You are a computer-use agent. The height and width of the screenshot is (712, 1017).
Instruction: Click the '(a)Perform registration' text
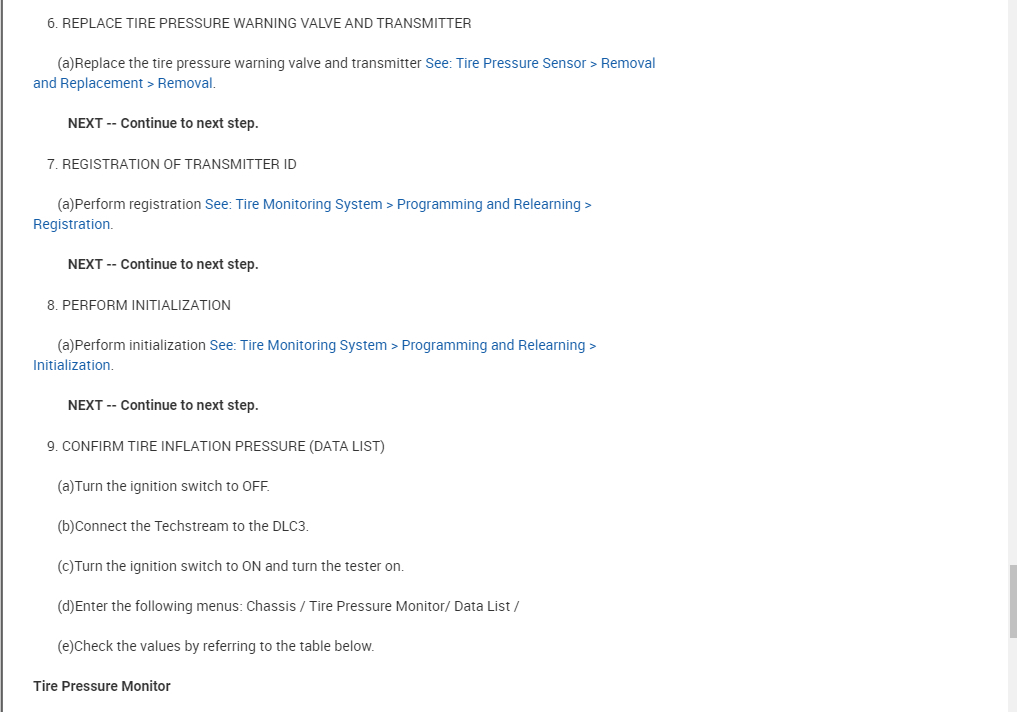pyautogui.click(x=130, y=204)
